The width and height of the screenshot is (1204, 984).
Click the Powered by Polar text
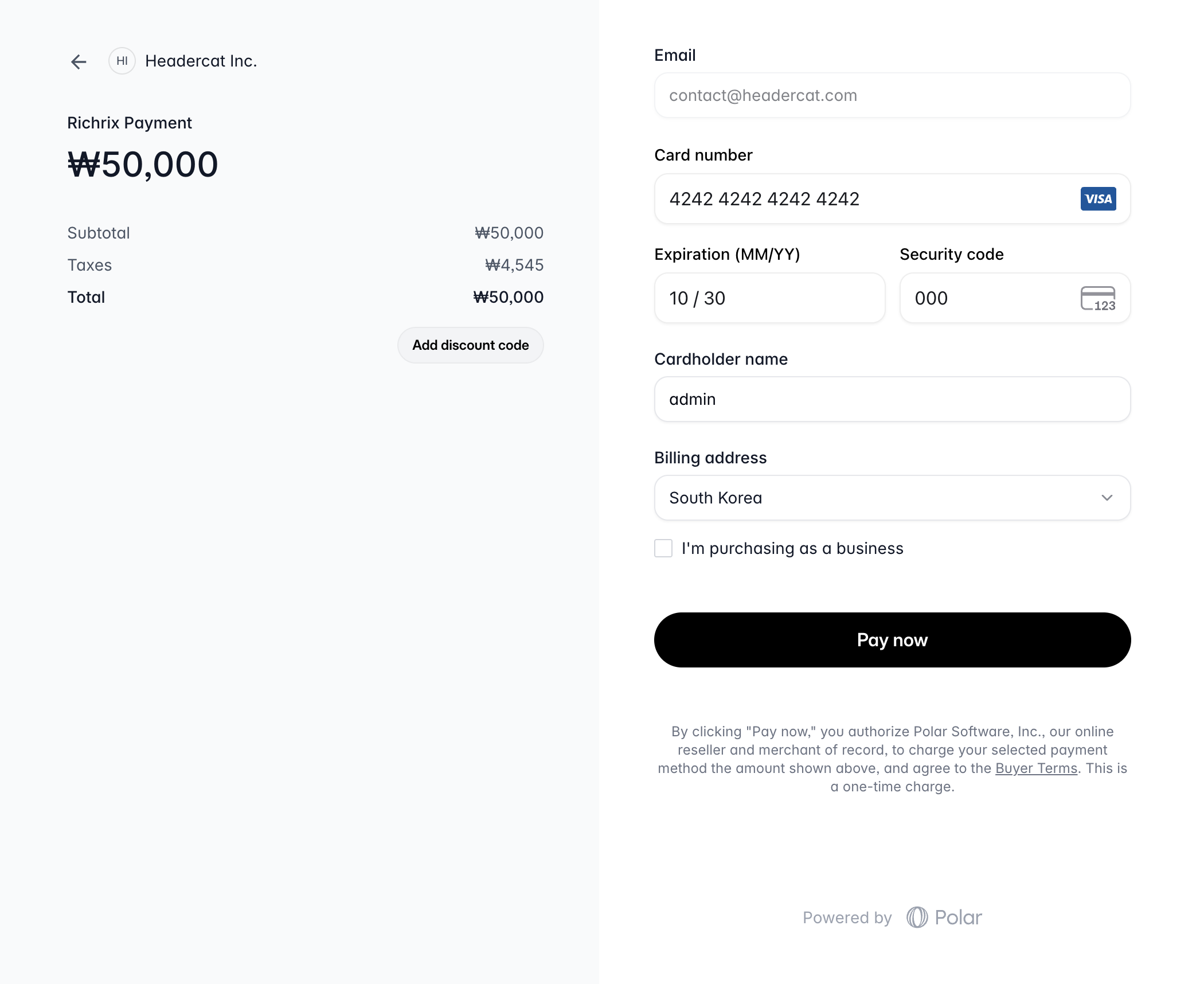click(892, 917)
